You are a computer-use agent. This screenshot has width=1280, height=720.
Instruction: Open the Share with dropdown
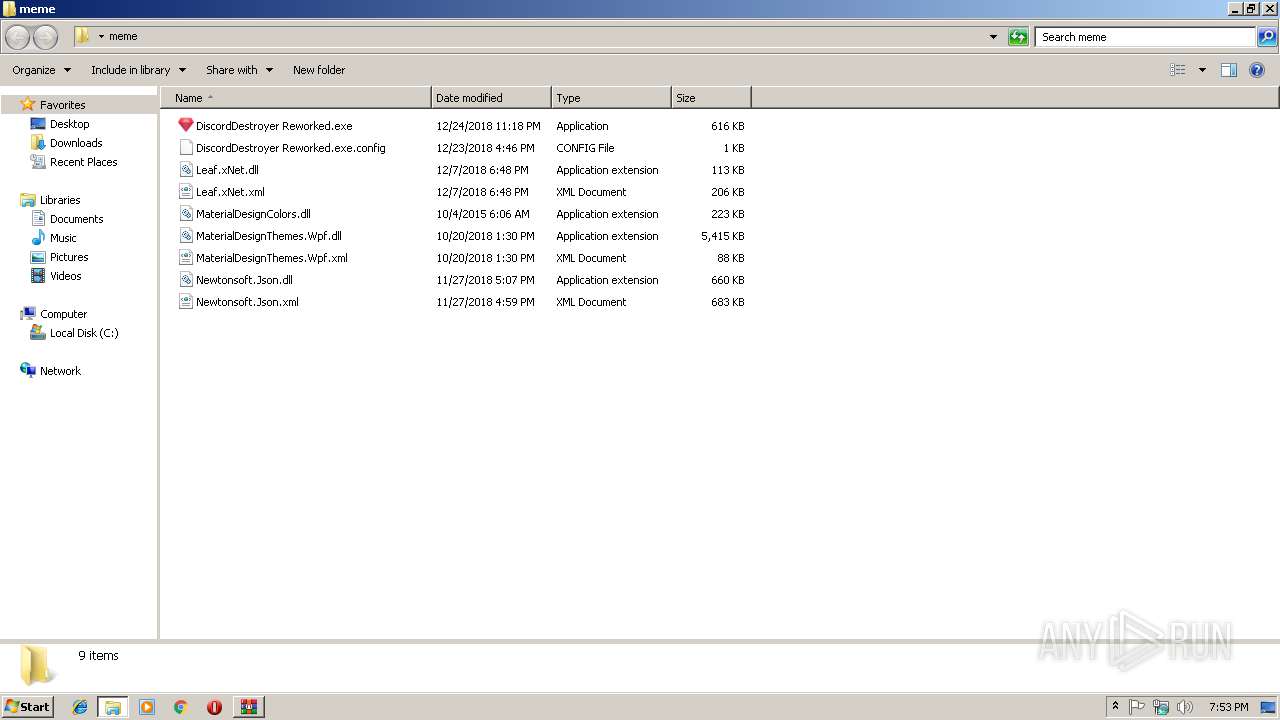pyautogui.click(x=239, y=70)
